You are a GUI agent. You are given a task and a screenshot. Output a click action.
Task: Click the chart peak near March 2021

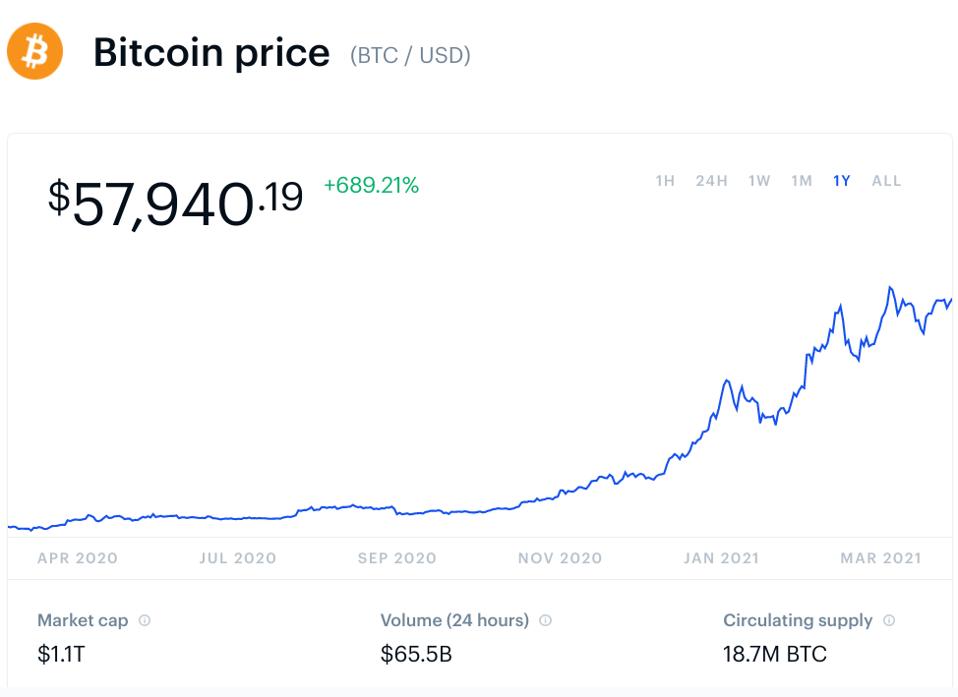(889, 289)
